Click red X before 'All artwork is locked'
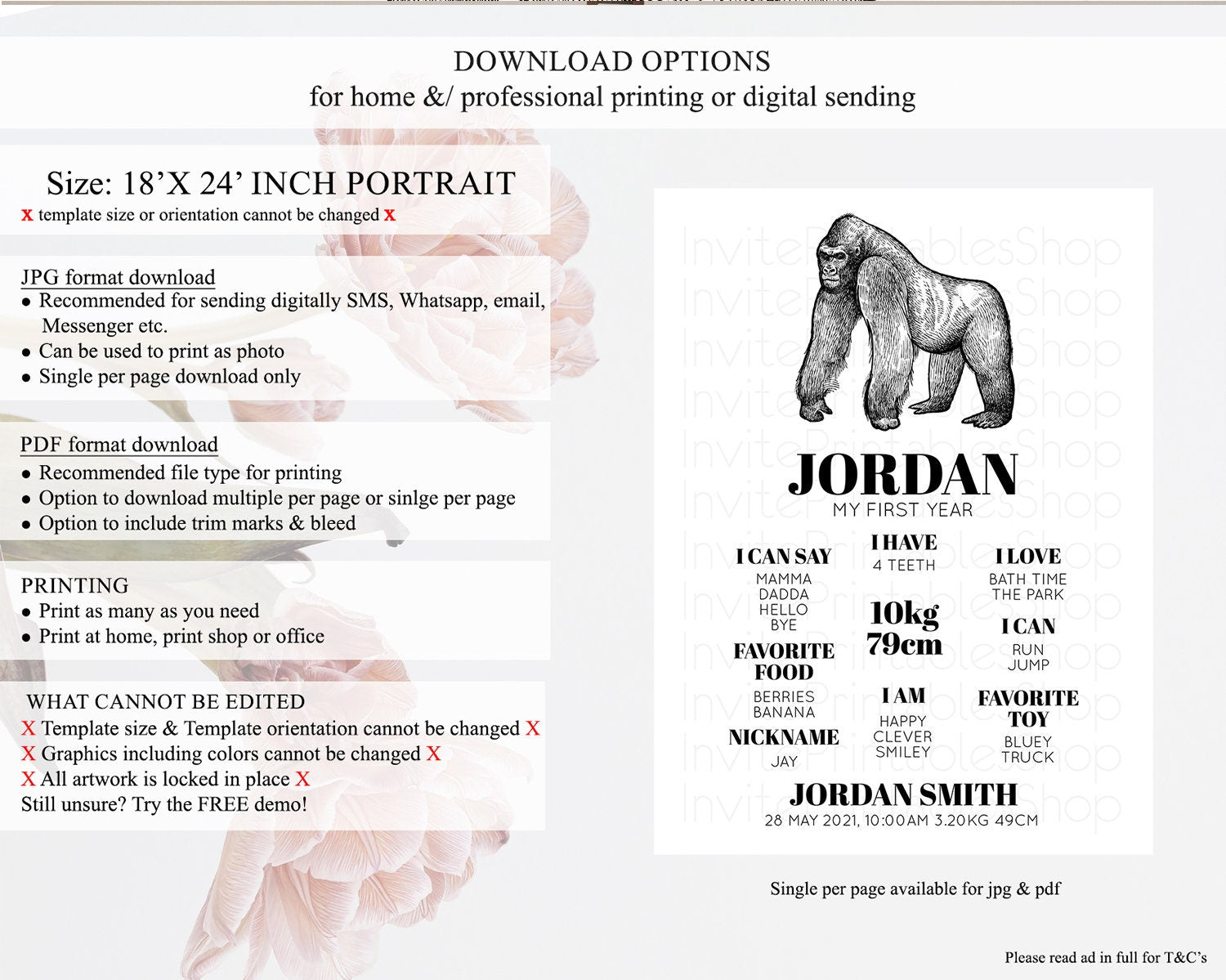The image size is (1226, 980). pos(29,779)
